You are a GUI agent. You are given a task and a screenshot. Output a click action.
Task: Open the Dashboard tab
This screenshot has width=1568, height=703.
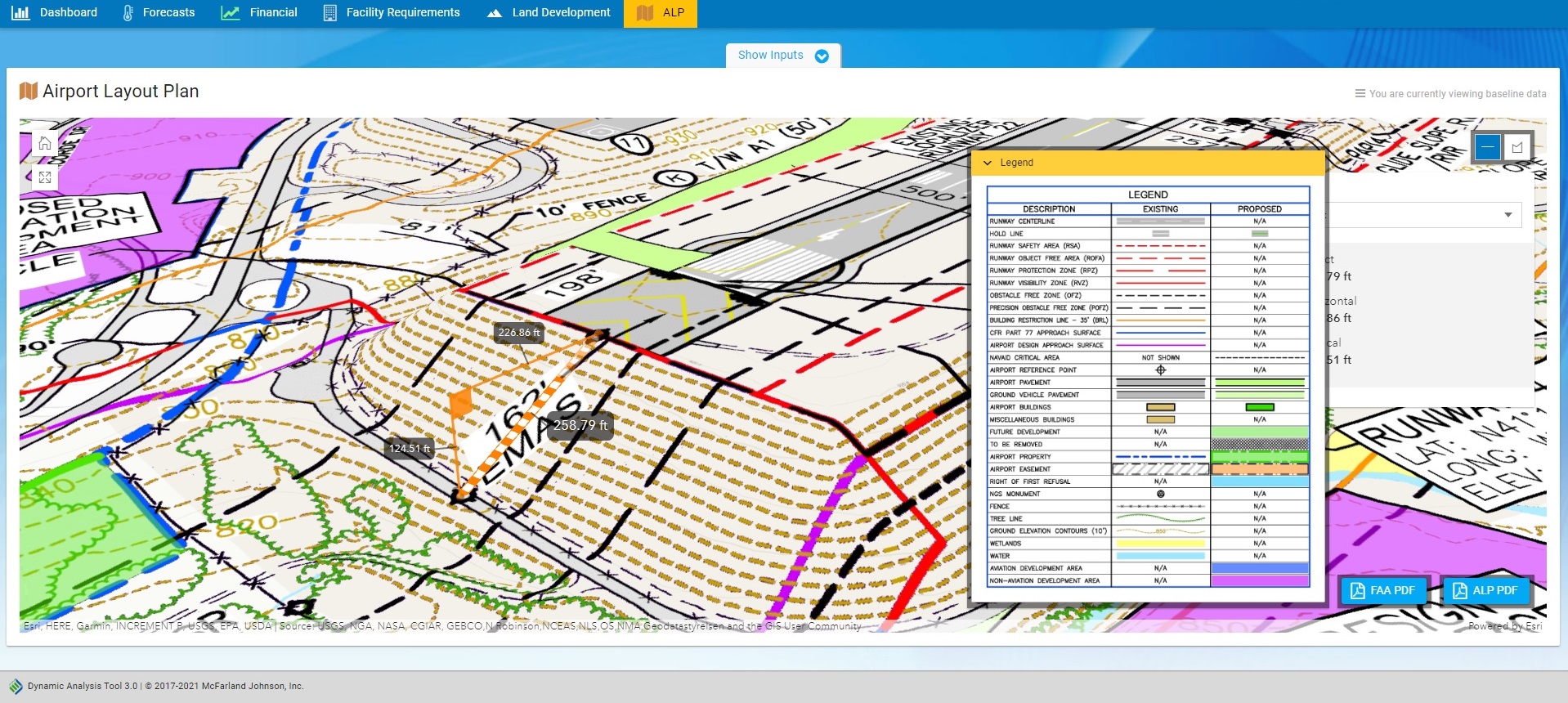(54, 12)
